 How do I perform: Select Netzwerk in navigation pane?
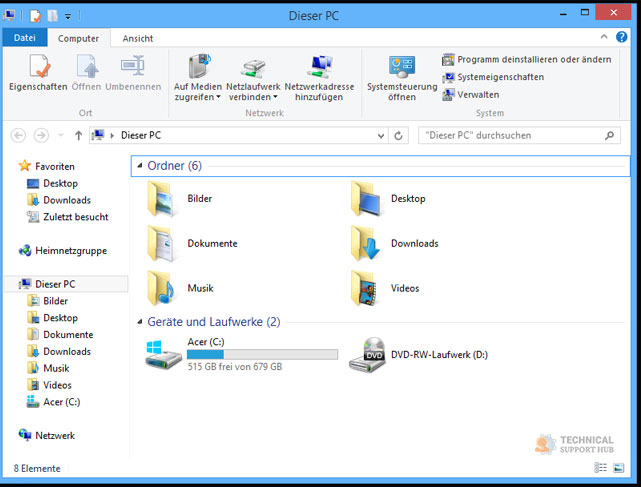47,435
